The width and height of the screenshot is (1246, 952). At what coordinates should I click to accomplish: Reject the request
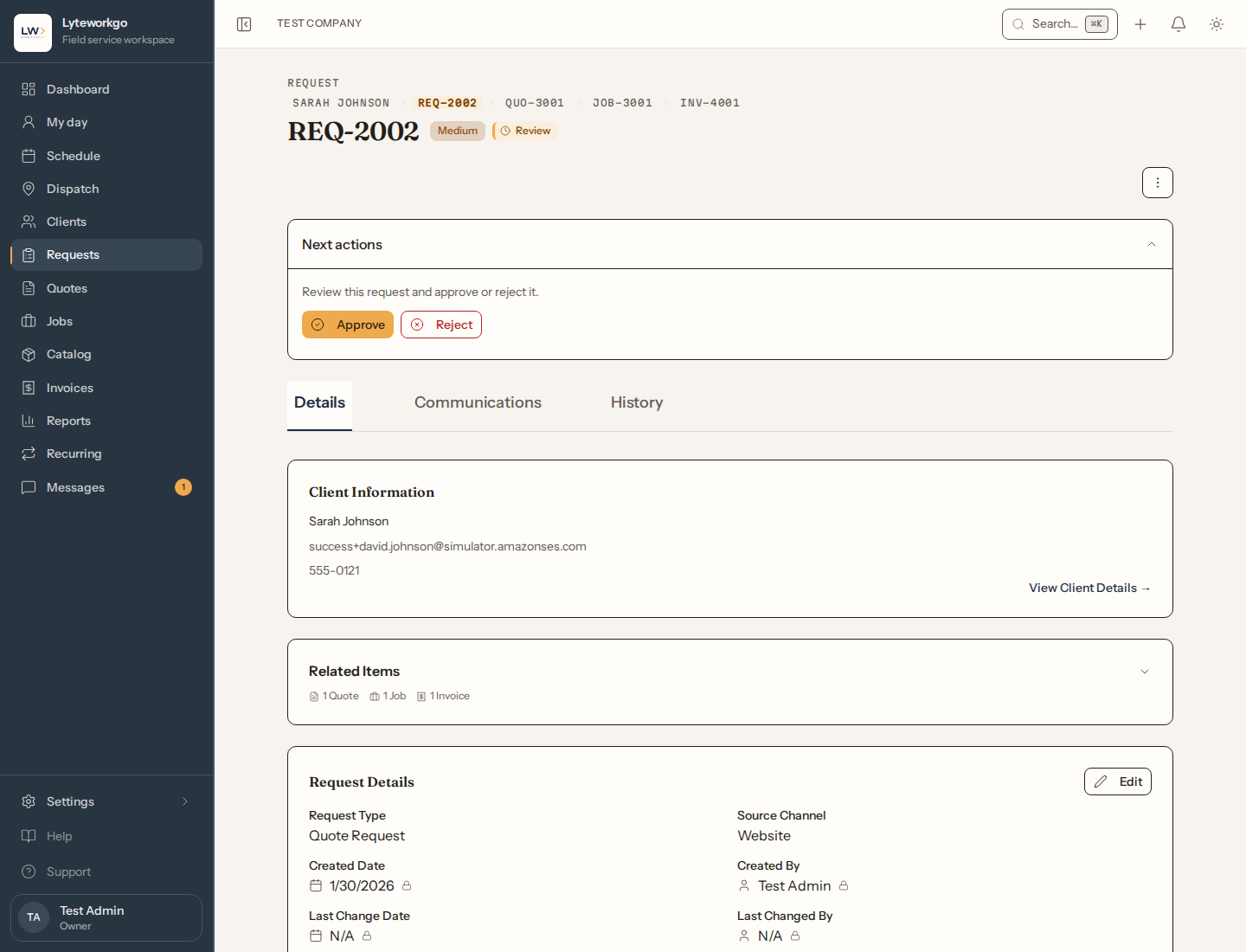(441, 325)
